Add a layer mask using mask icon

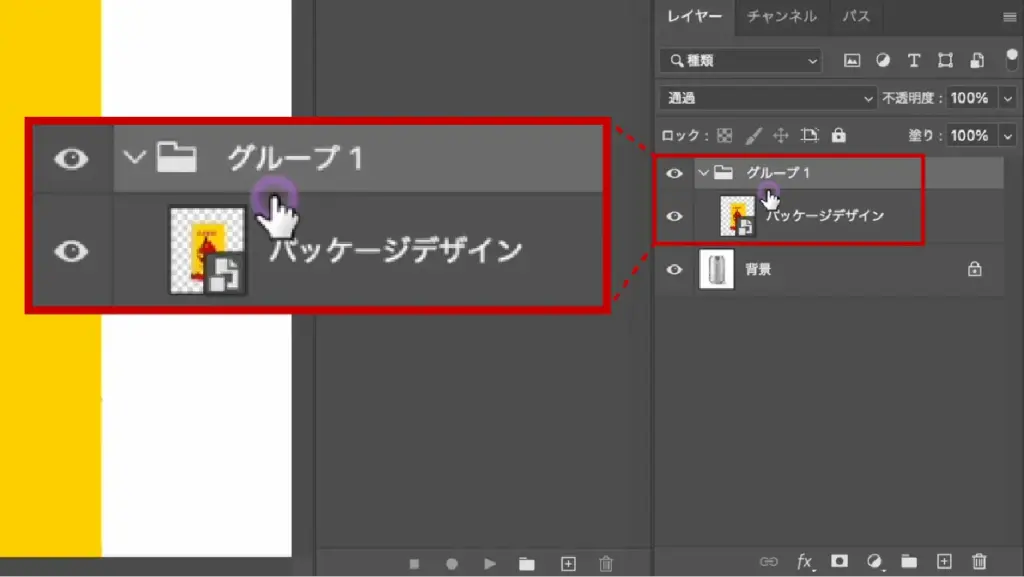[840, 561]
